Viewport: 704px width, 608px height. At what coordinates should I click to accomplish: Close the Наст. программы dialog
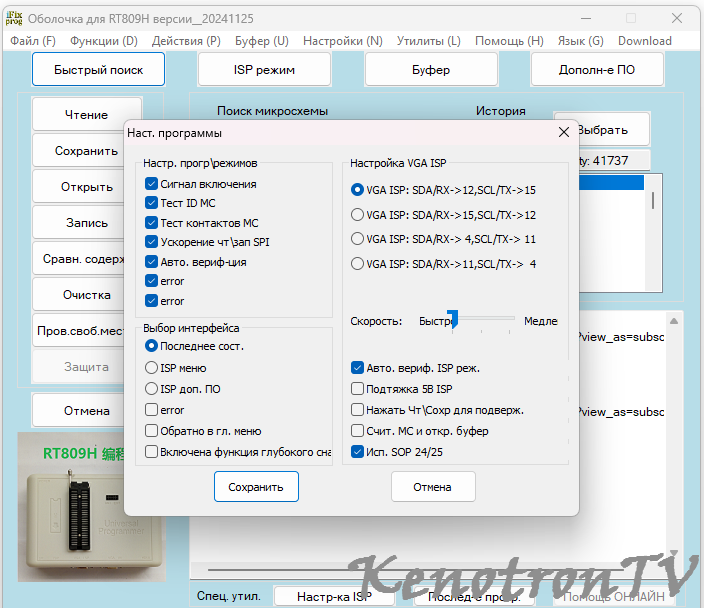click(x=563, y=133)
